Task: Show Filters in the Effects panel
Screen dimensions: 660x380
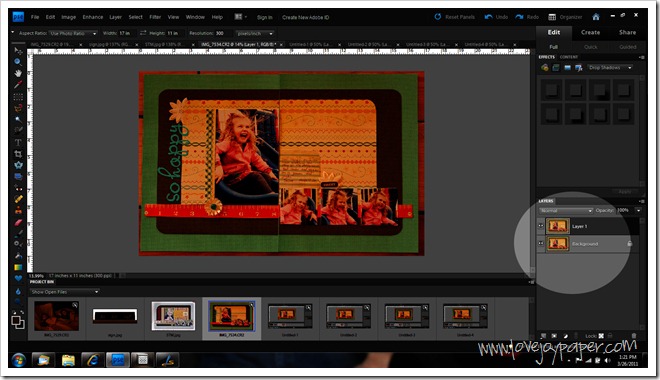Action: coord(545,68)
